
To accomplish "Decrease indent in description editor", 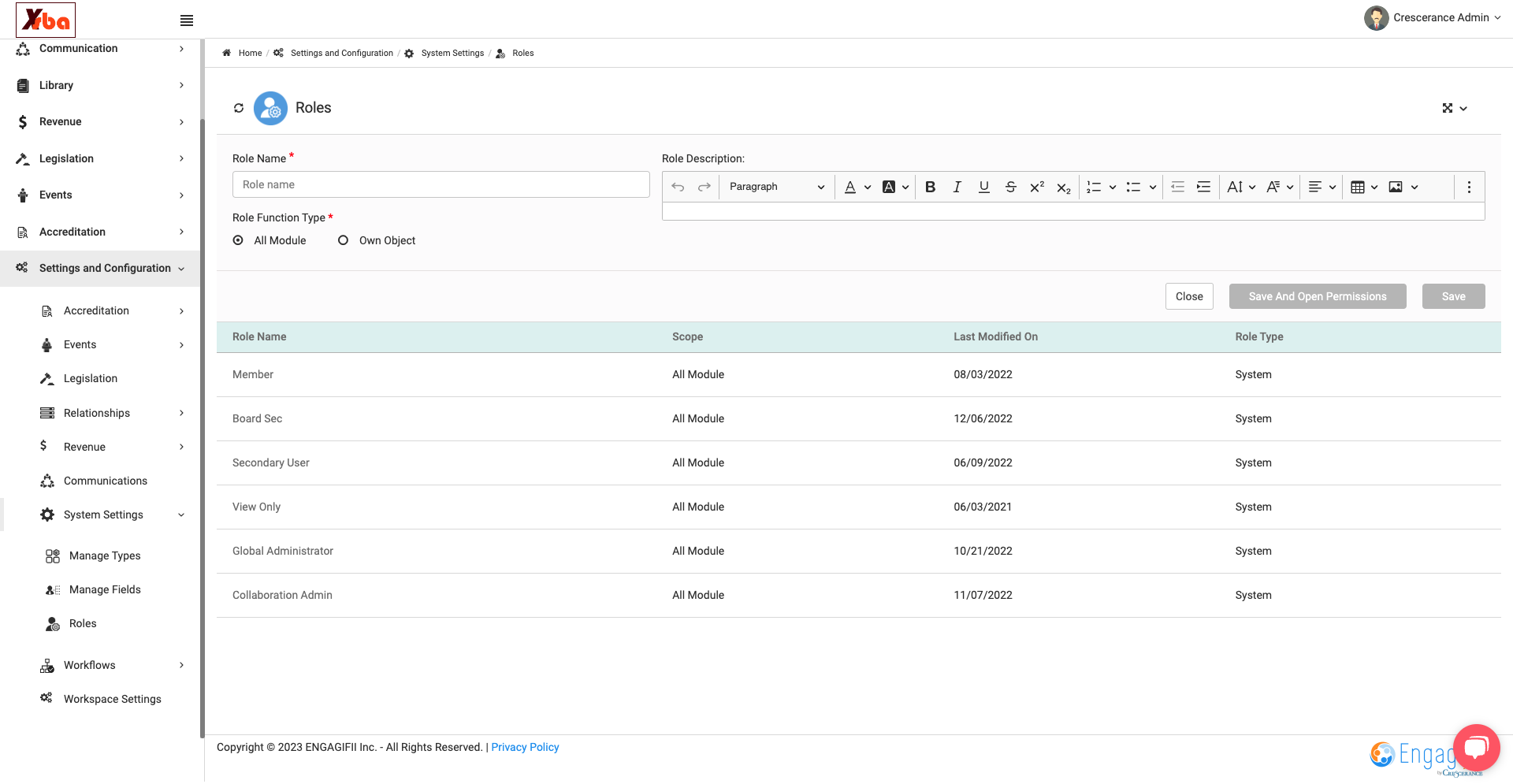I will 1177,187.
